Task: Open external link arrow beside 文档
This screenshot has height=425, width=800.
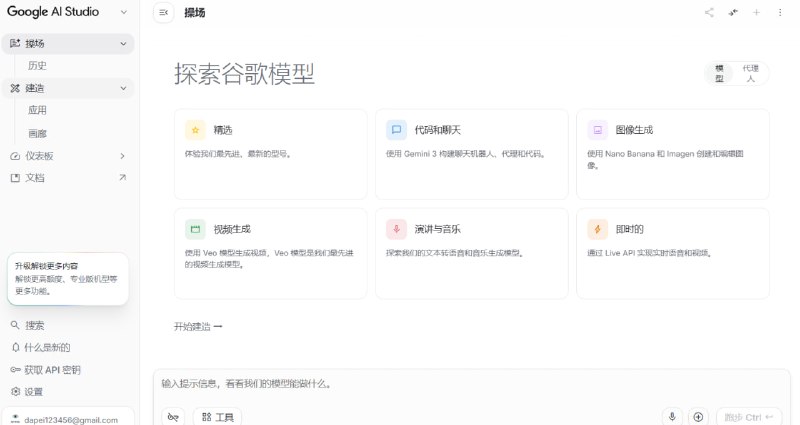Action: pos(122,178)
